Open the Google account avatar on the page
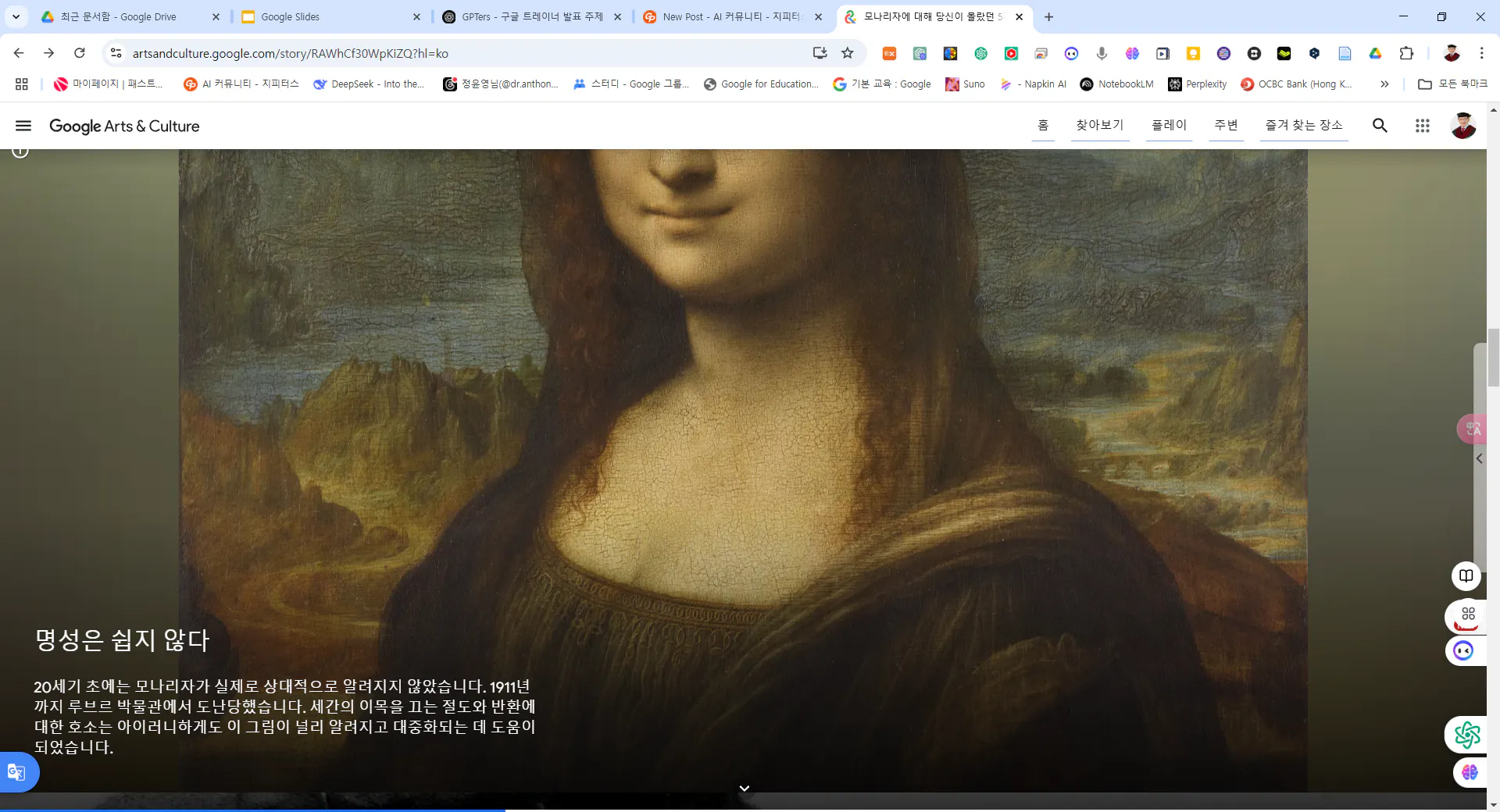 click(1463, 126)
